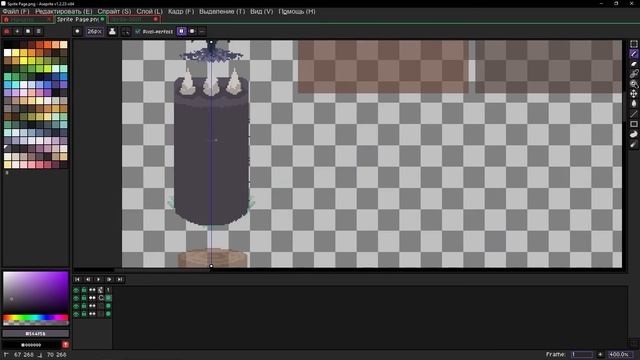This screenshot has width=640, height=360.
Task: Open the palette options menu icon
Action: coord(38,31)
